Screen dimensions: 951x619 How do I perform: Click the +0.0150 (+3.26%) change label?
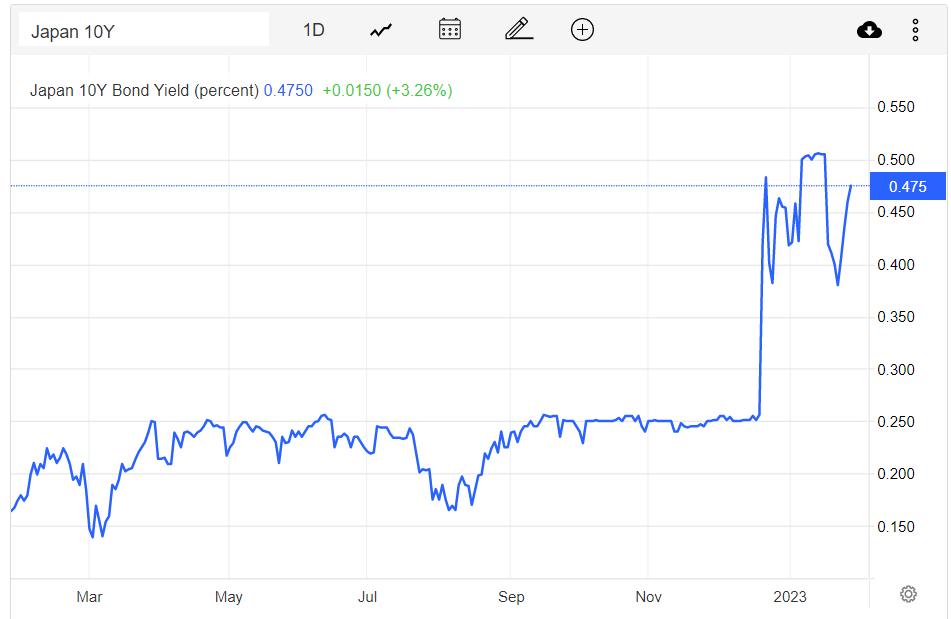388,90
